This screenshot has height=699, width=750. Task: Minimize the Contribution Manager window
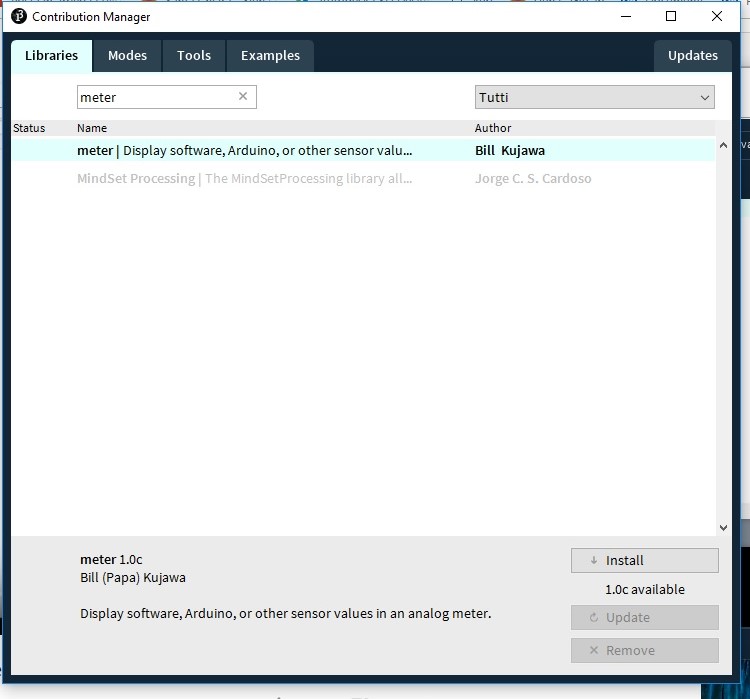tap(626, 16)
